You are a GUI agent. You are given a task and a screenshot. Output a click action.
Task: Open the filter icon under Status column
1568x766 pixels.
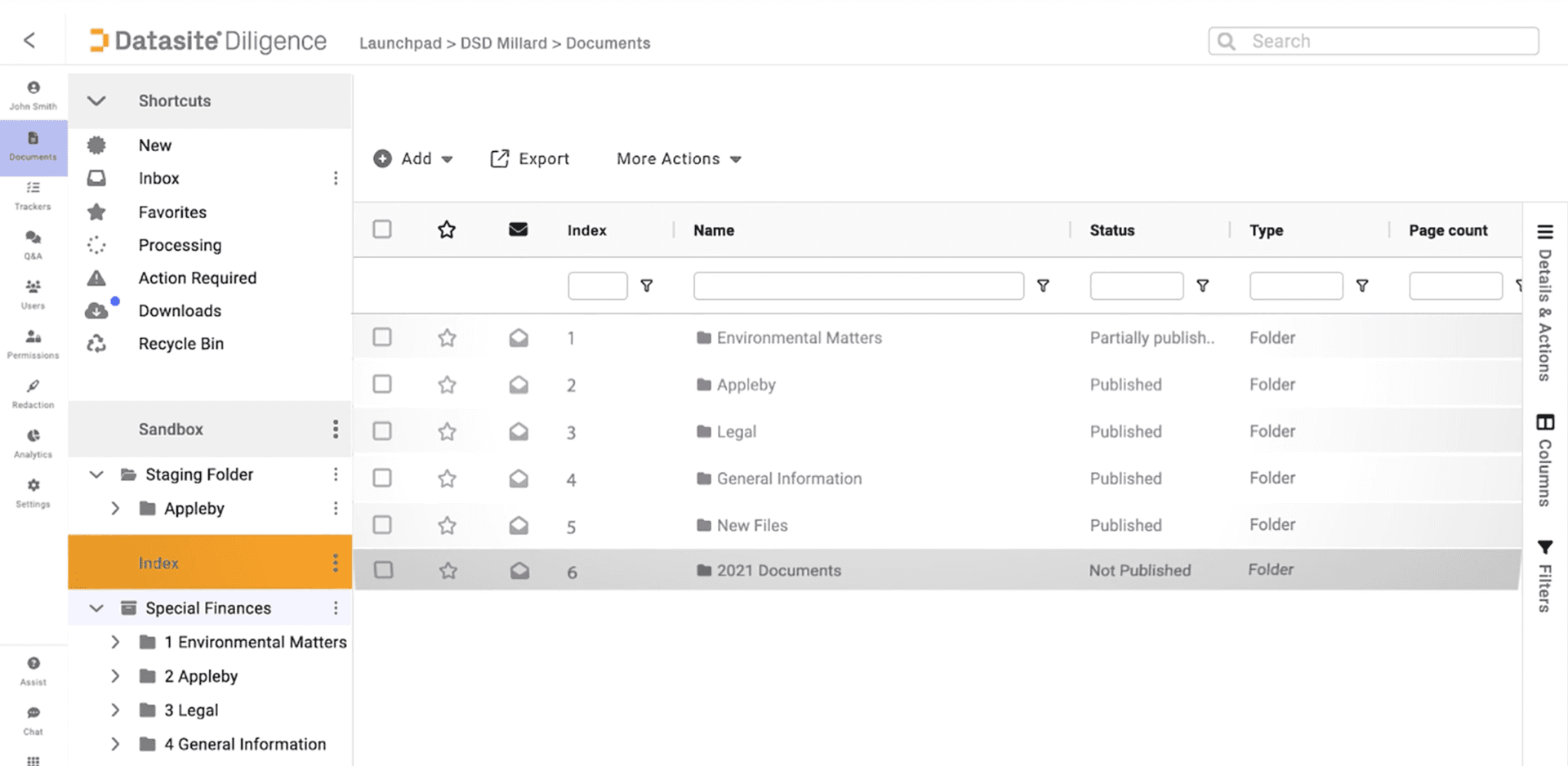point(1203,286)
